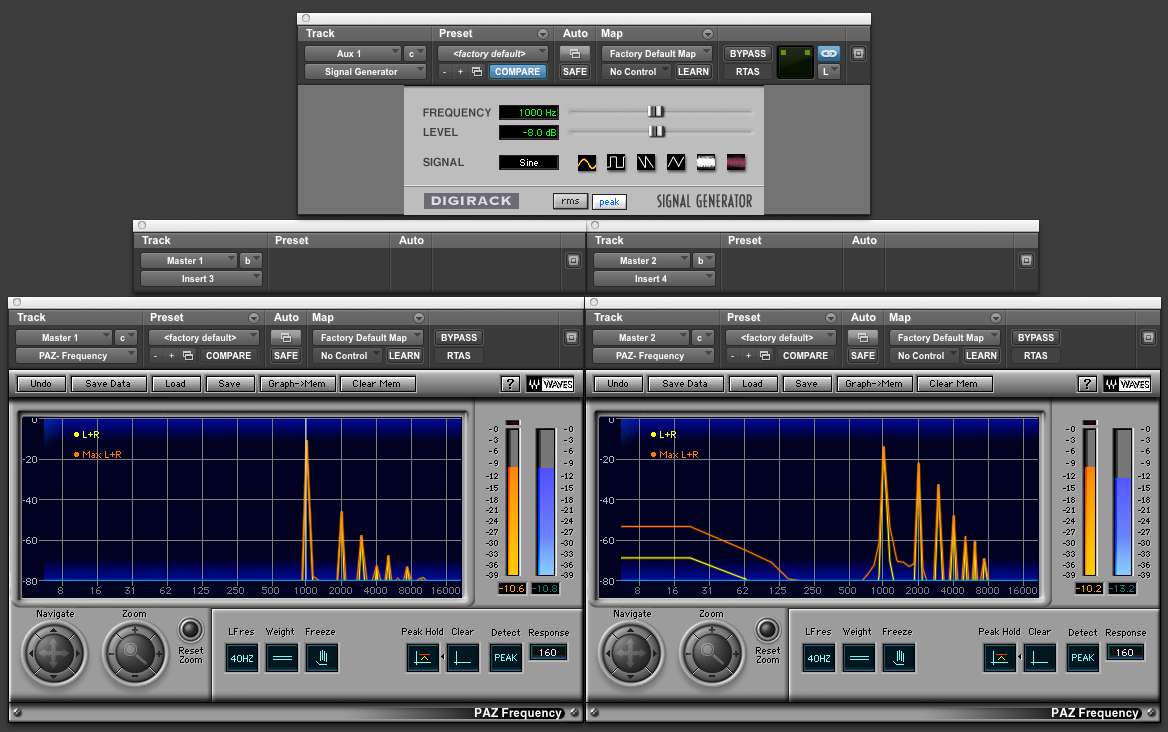This screenshot has height=732, width=1168.
Task: Open the Master 1 track dropdown in PAZ window
Action: click(63, 337)
